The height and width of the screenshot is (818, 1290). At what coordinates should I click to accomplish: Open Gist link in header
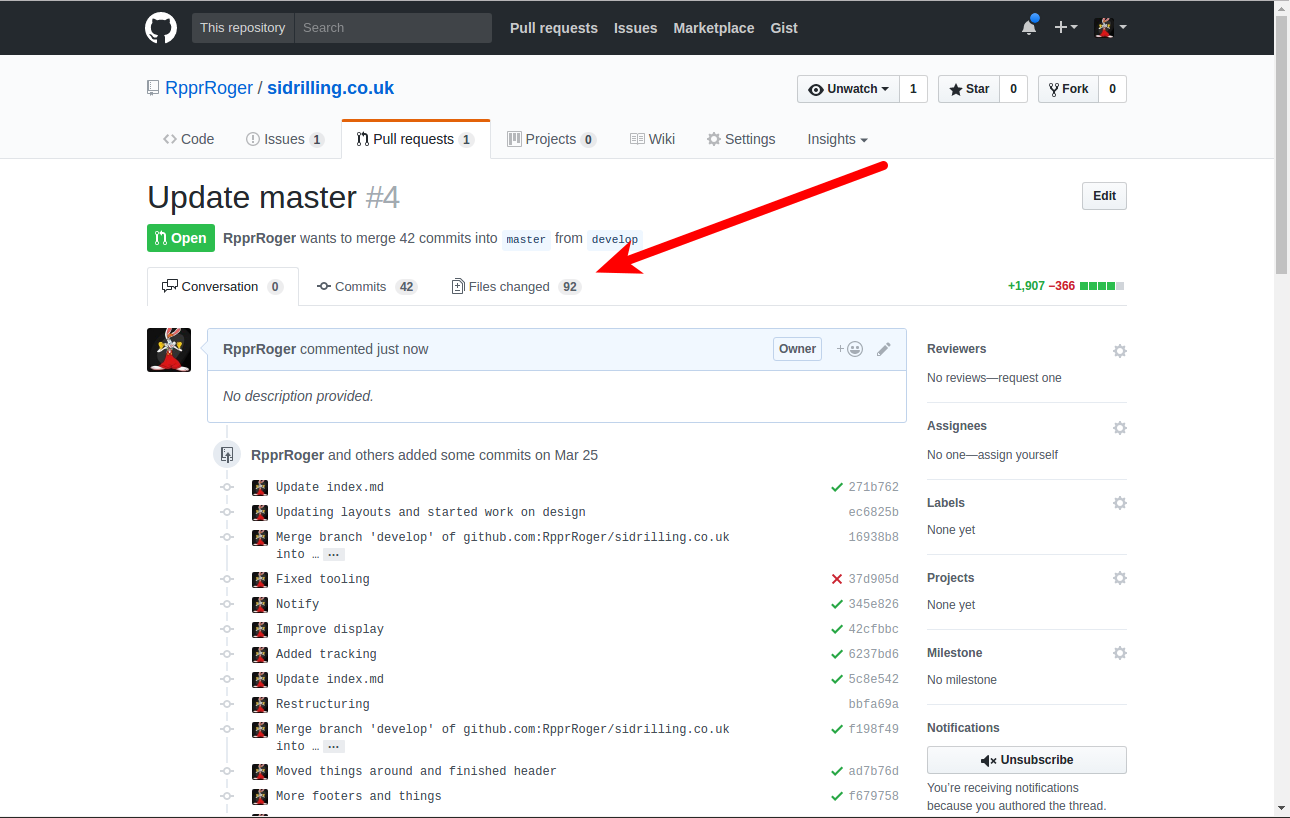[x=784, y=28]
